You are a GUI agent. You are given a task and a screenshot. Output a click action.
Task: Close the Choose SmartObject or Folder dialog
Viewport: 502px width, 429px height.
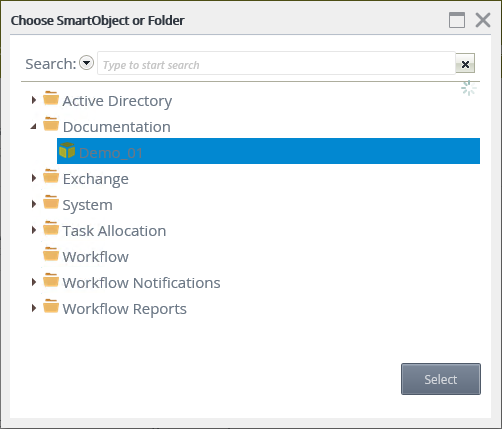tap(483, 20)
